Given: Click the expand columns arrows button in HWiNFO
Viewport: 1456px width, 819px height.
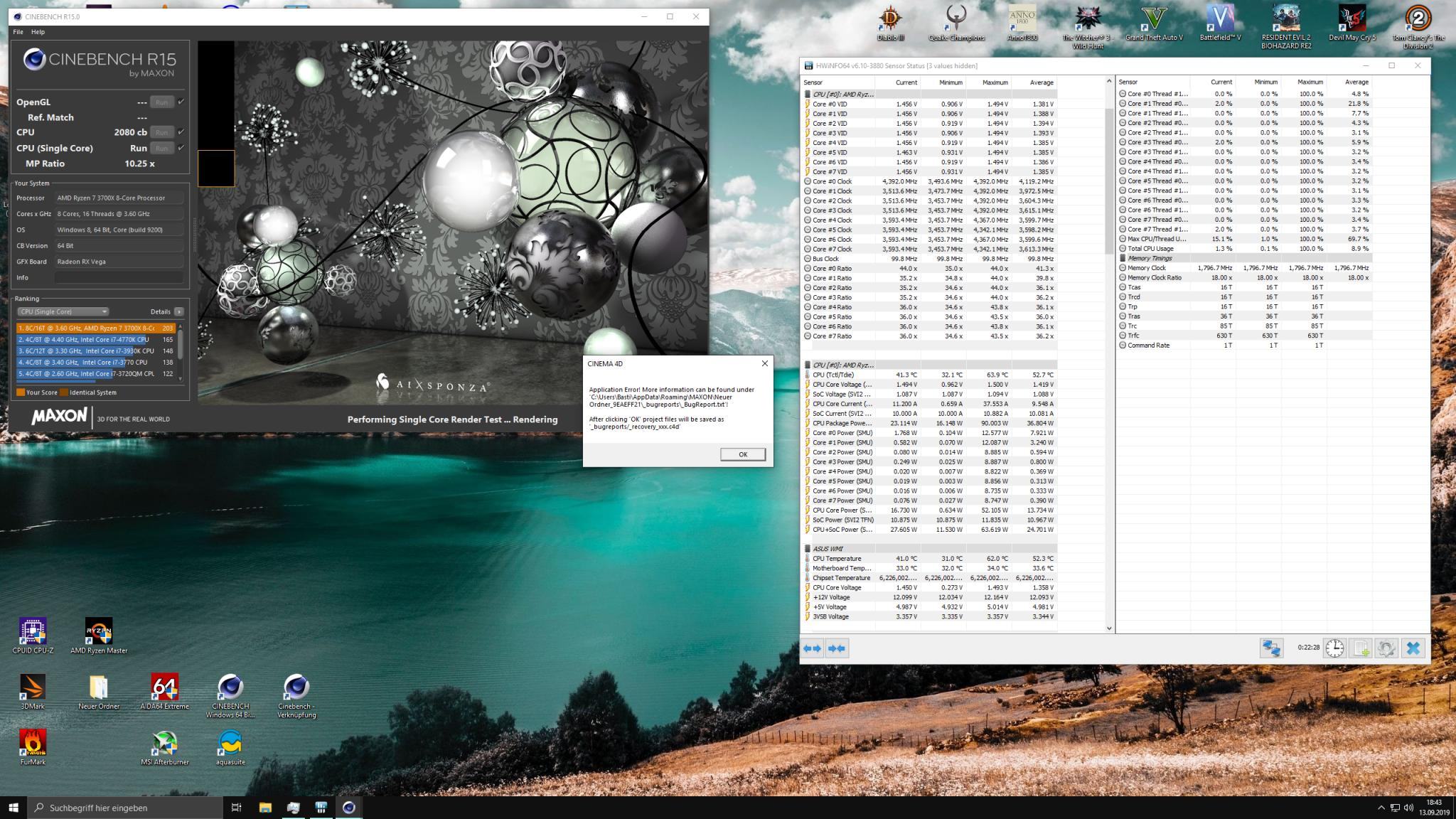Looking at the screenshot, I should [x=812, y=648].
